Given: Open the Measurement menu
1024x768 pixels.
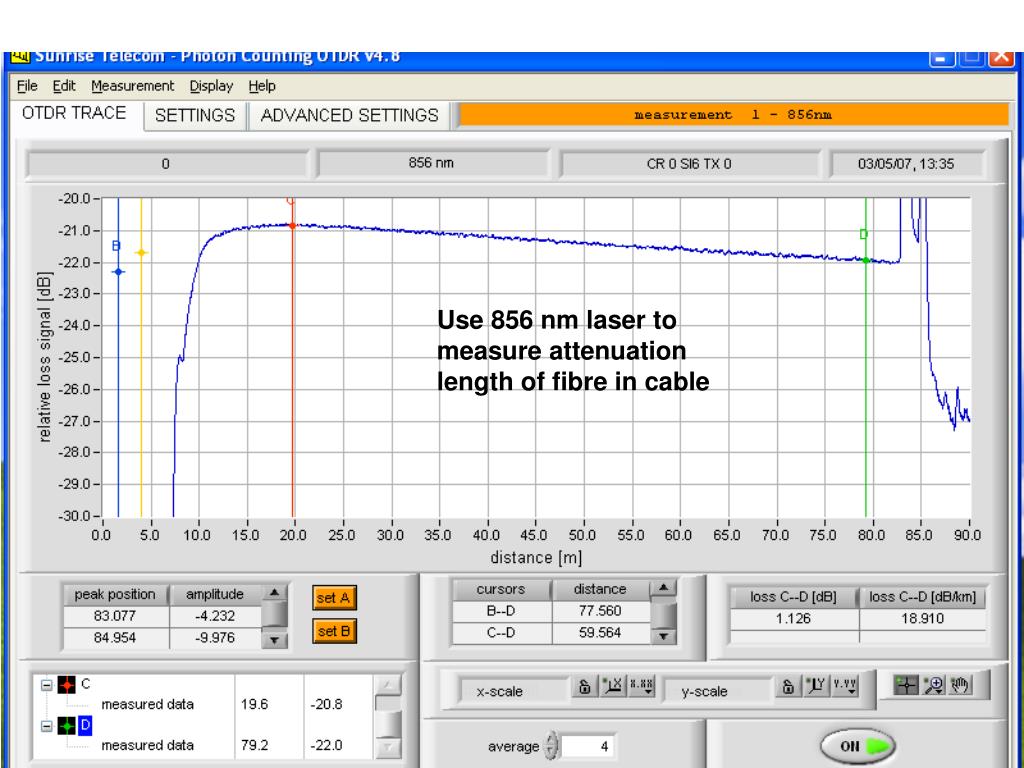Looking at the screenshot, I should pos(133,86).
